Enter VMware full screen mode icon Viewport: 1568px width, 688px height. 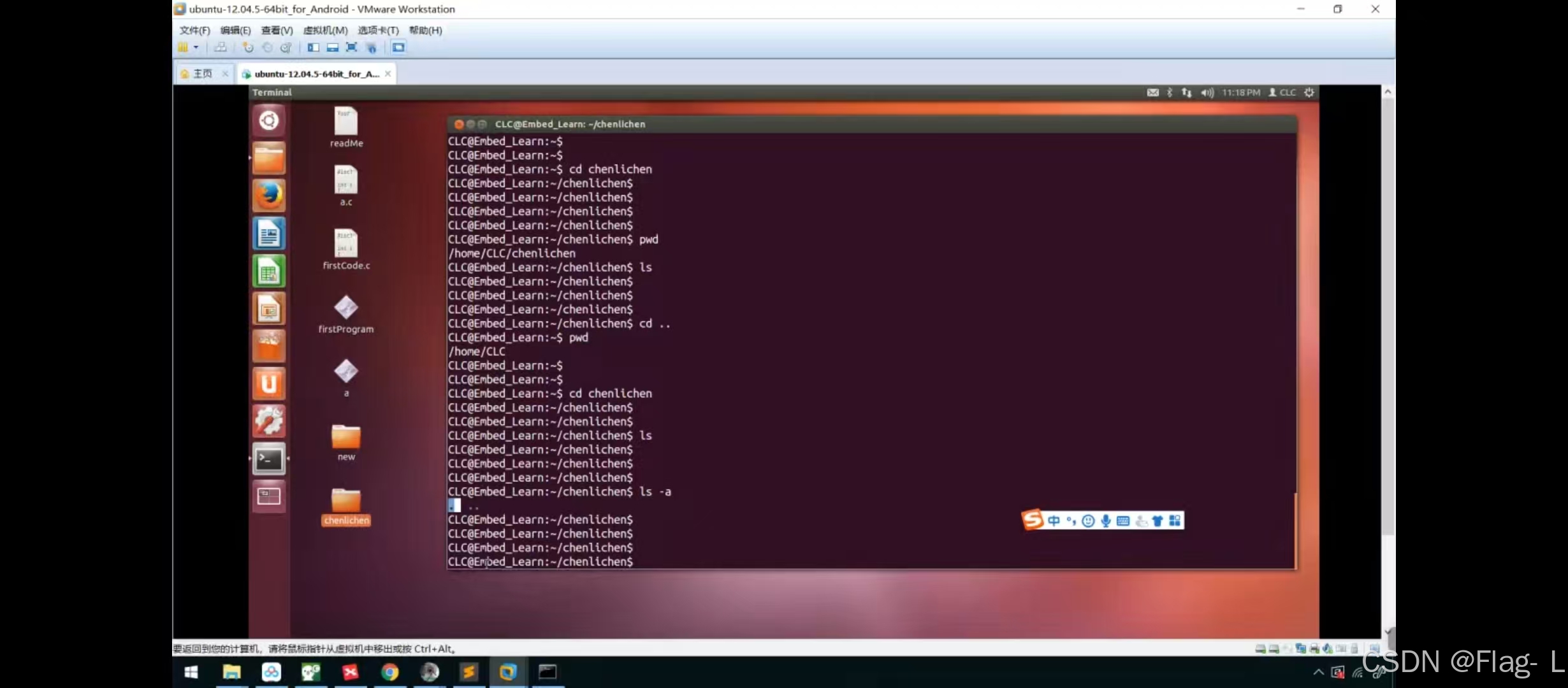[x=351, y=47]
